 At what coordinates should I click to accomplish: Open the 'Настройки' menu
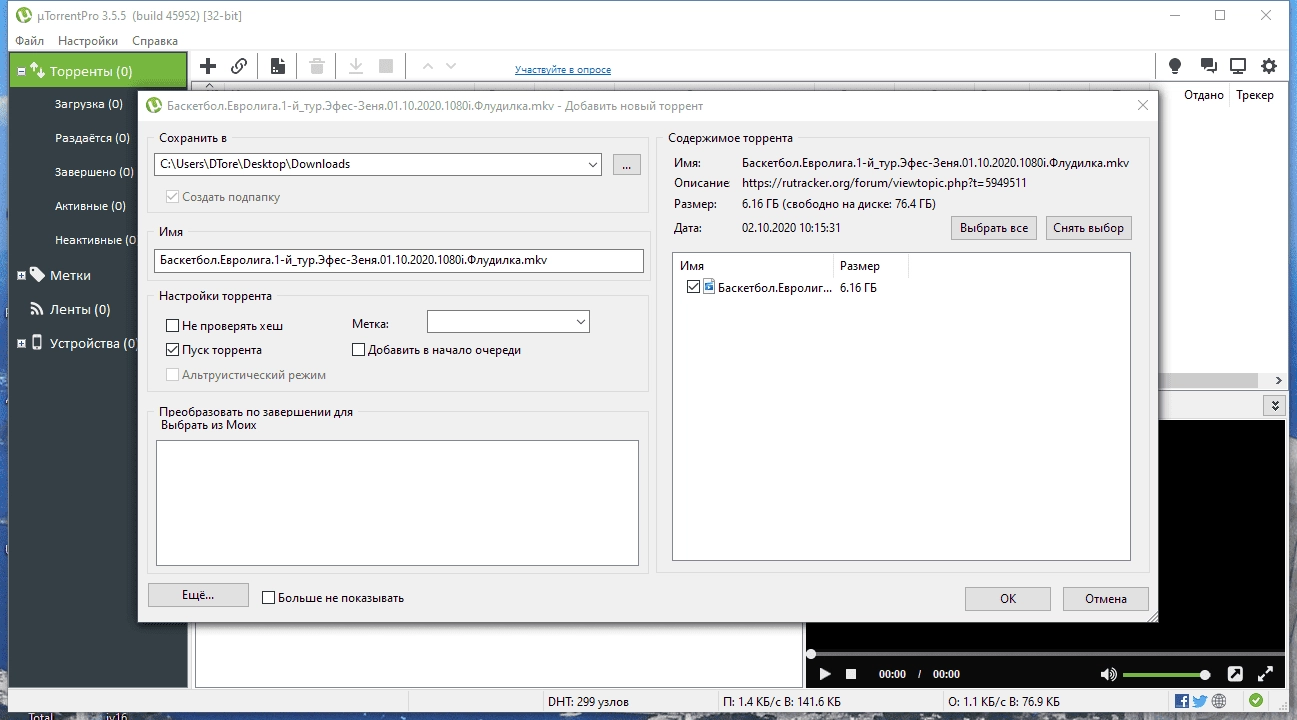point(87,41)
